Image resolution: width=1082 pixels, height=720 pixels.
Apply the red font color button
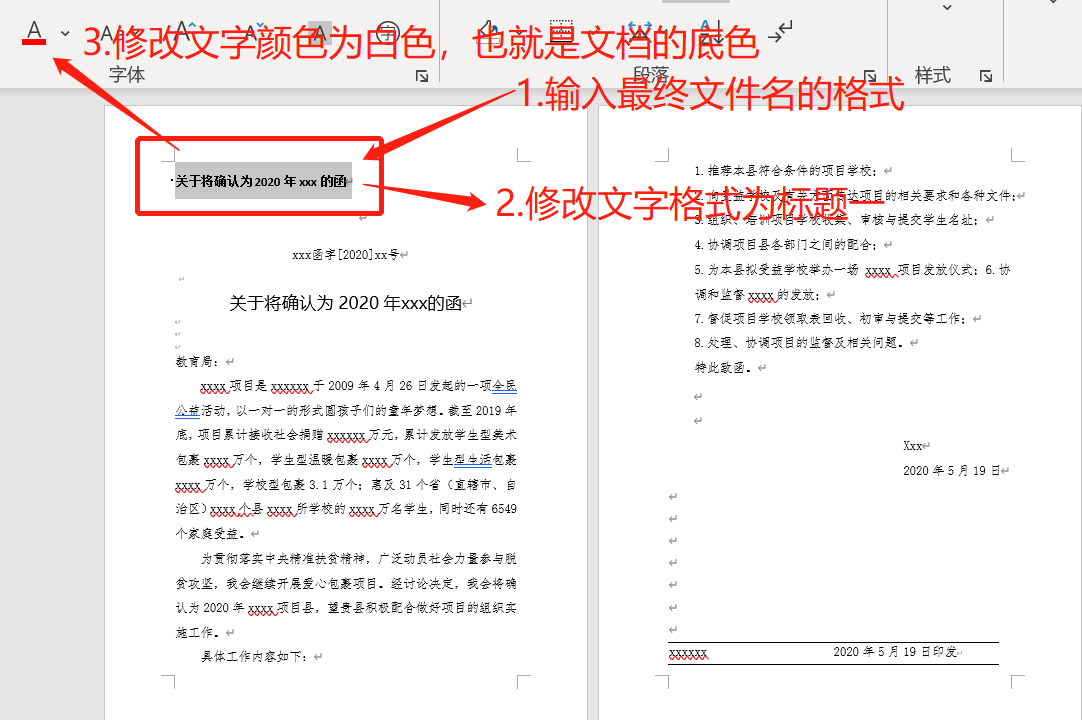[34, 32]
